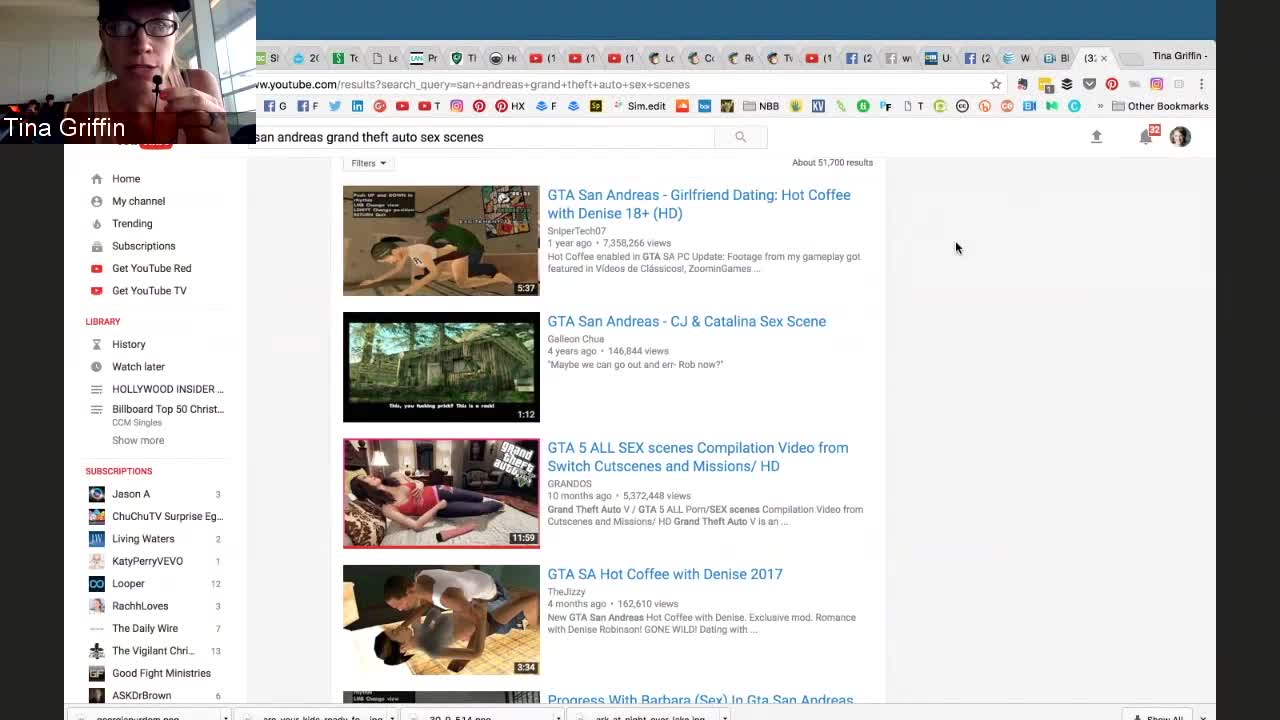The image size is (1280, 720).
Task: Open the Twitter bookmark
Action: tap(334, 106)
